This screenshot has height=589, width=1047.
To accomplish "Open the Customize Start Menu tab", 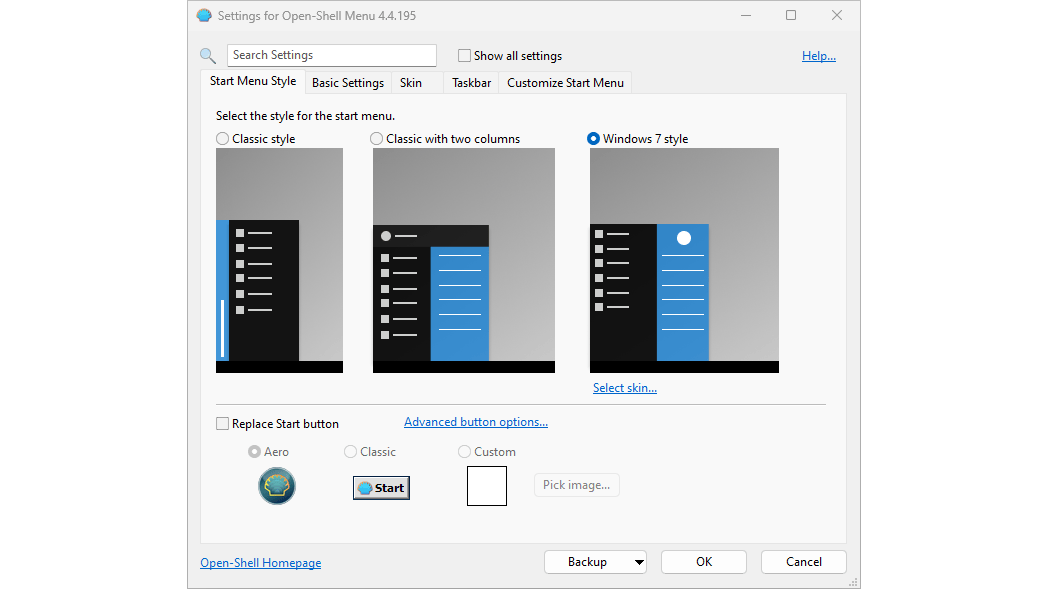I will click(x=565, y=83).
